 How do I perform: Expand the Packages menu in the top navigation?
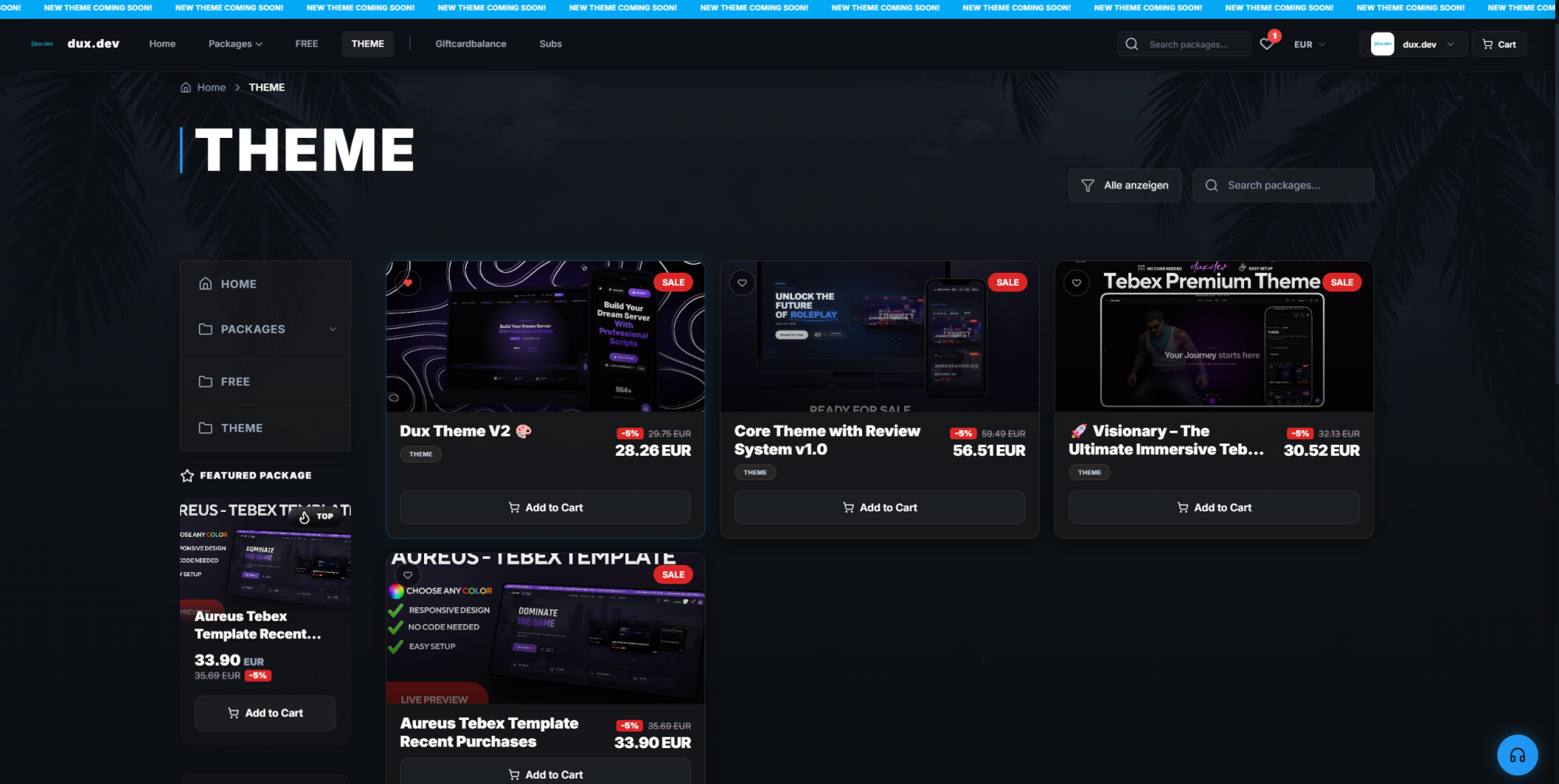tap(235, 44)
